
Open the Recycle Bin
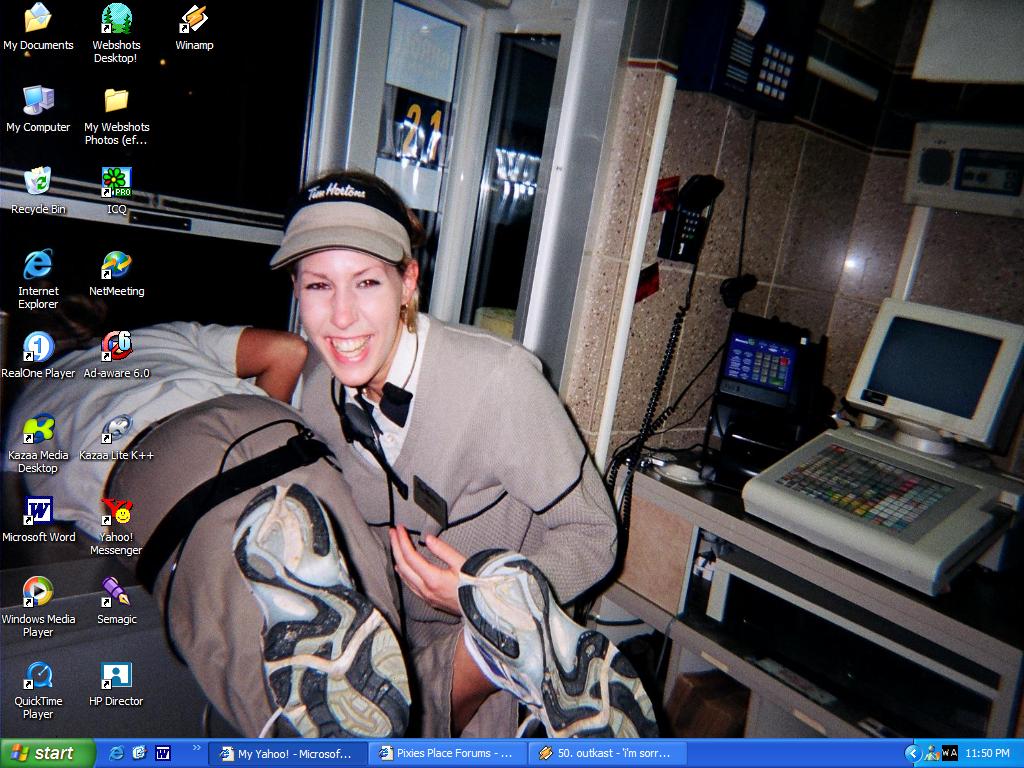[38, 183]
